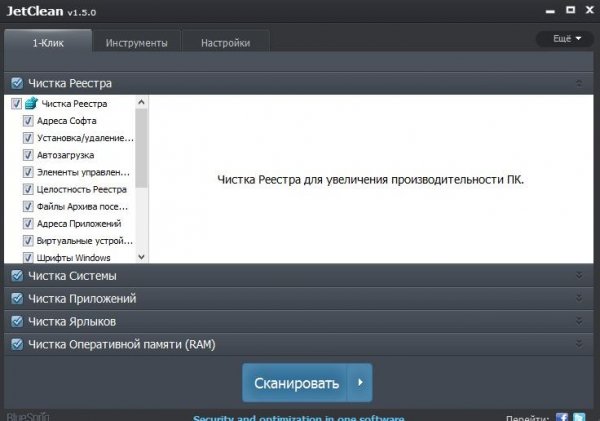Click the registry list scrollbar thumb
600x421 pixels.
[141, 148]
